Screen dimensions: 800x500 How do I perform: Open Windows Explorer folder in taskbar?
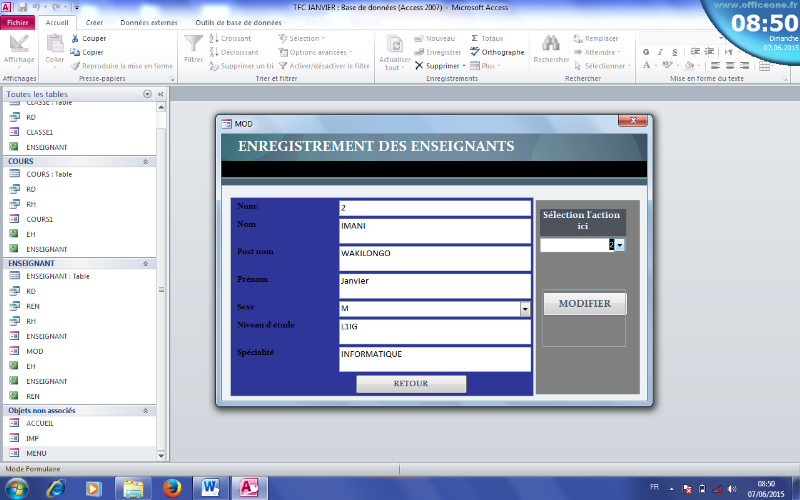coord(133,488)
